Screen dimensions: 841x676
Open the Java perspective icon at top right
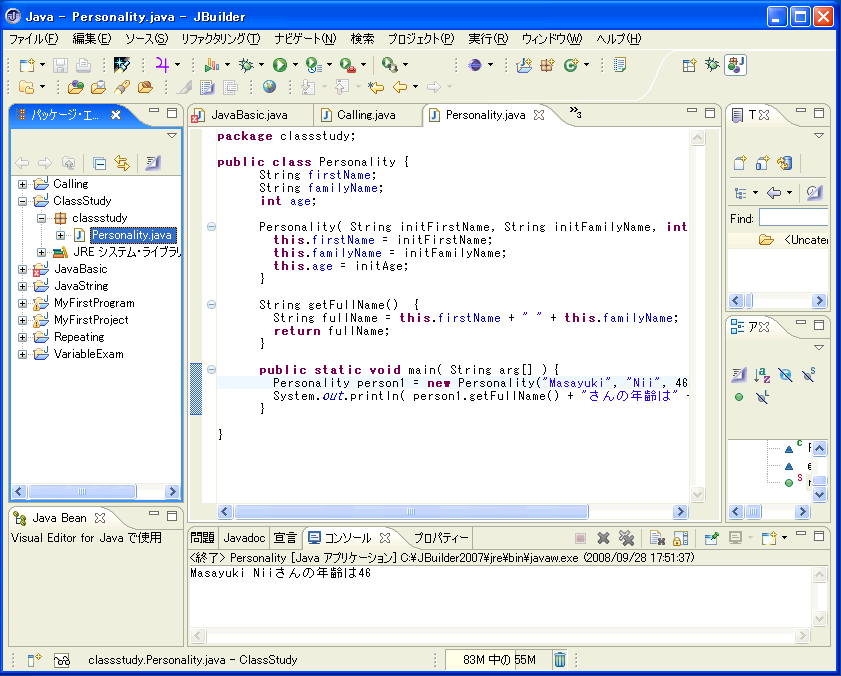click(736, 65)
